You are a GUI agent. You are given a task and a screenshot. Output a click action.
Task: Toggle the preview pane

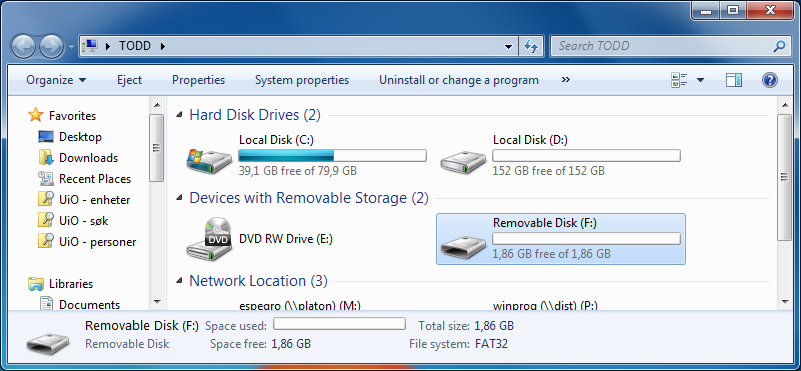[x=734, y=80]
